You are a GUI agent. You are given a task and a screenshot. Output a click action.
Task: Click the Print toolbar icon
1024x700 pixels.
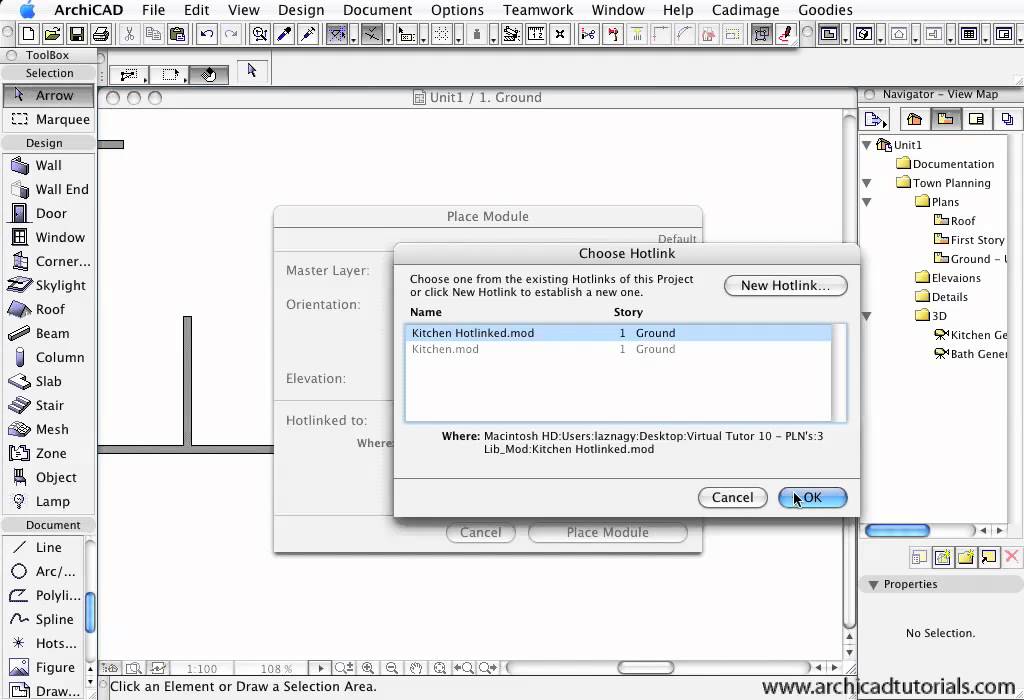pyautogui.click(x=101, y=34)
